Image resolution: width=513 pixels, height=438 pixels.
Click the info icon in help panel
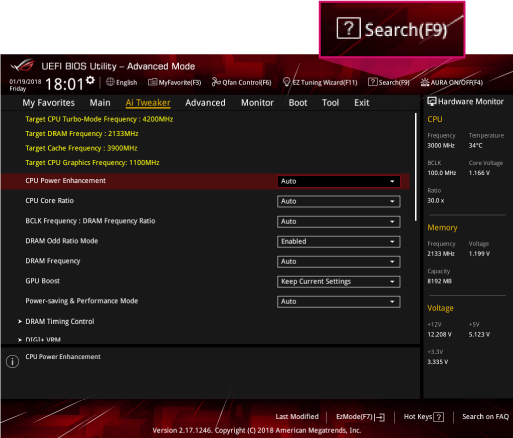[x=12, y=361]
